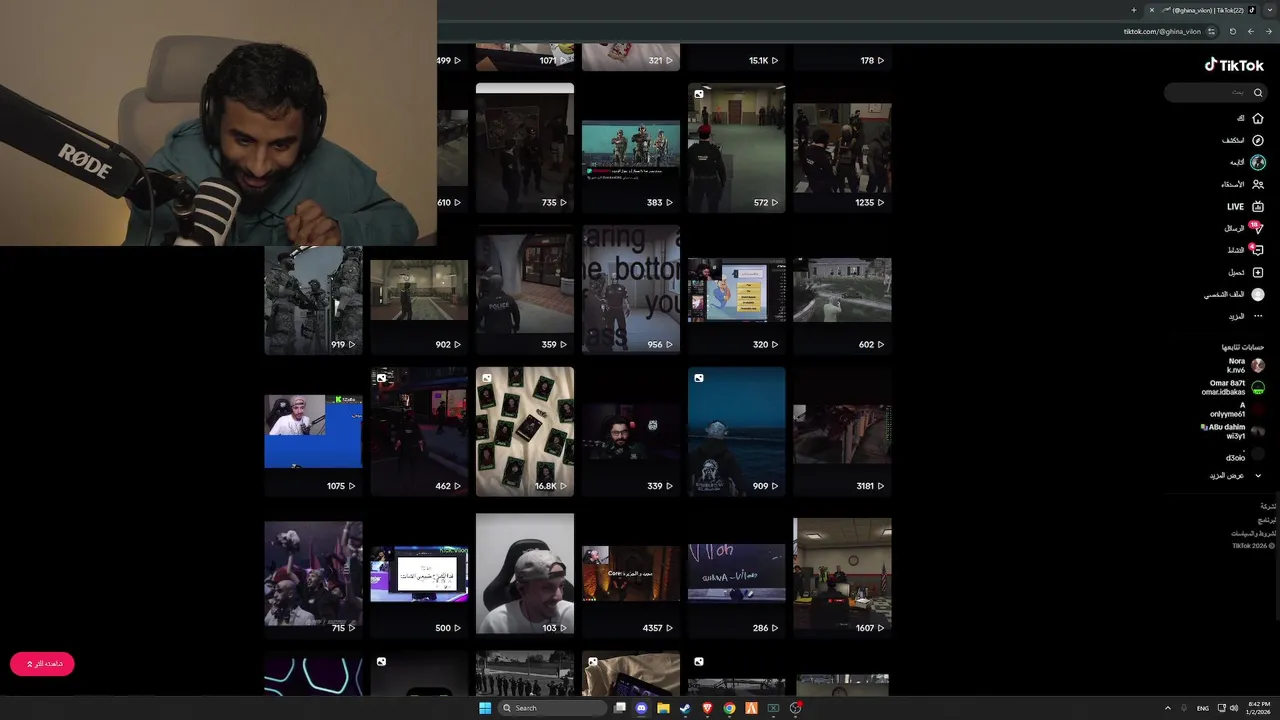Click the Windows taskbar Search box
Screen dimensions: 1280x720
pyautogui.click(x=553, y=708)
